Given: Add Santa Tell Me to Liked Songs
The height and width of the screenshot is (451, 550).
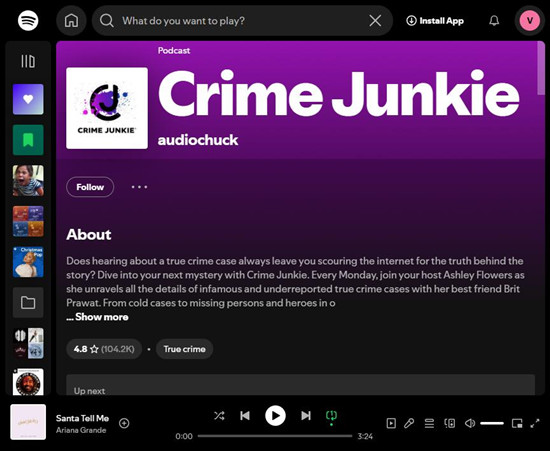Looking at the screenshot, I should 124,423.
